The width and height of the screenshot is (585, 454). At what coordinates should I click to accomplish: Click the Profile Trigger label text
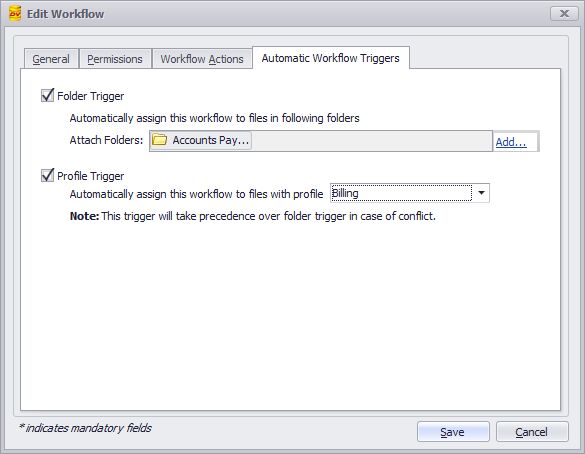pos(90,176)
